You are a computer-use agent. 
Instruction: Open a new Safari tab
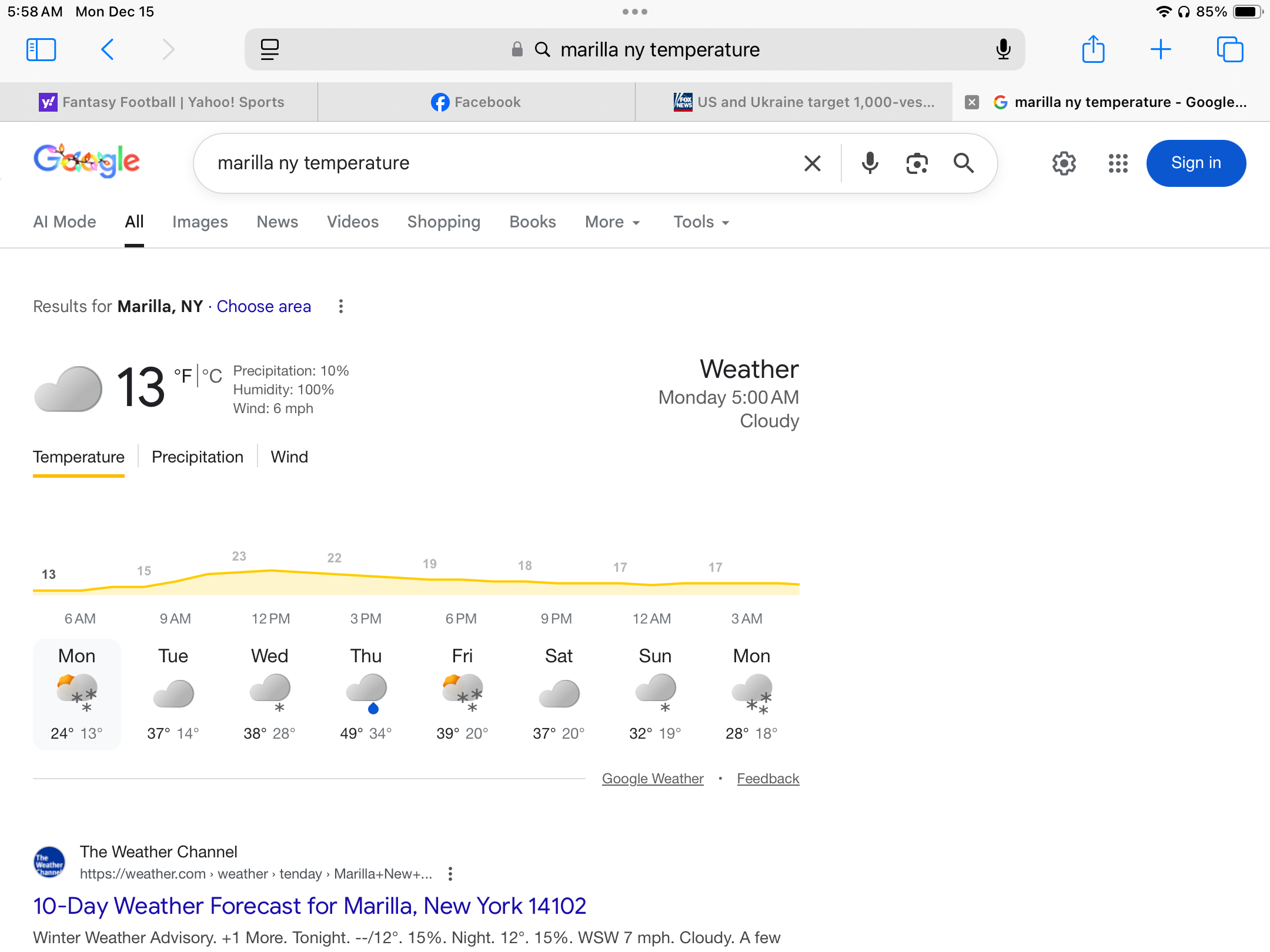coord(1161,49)
